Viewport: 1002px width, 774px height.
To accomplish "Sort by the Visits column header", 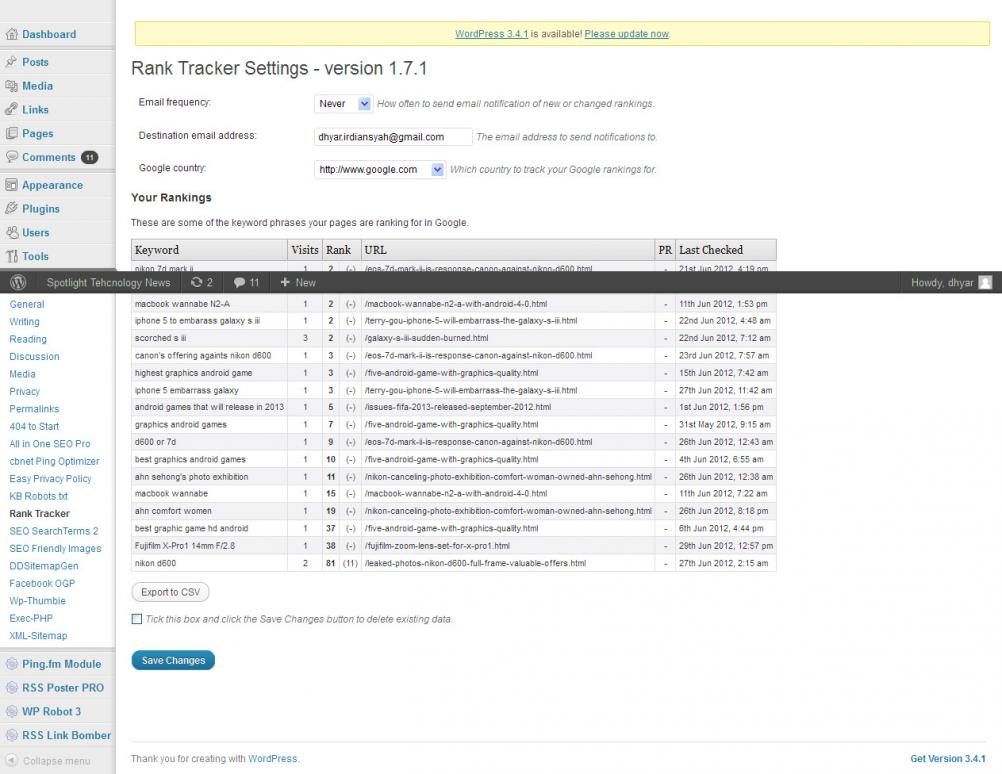I will [304, 250].
